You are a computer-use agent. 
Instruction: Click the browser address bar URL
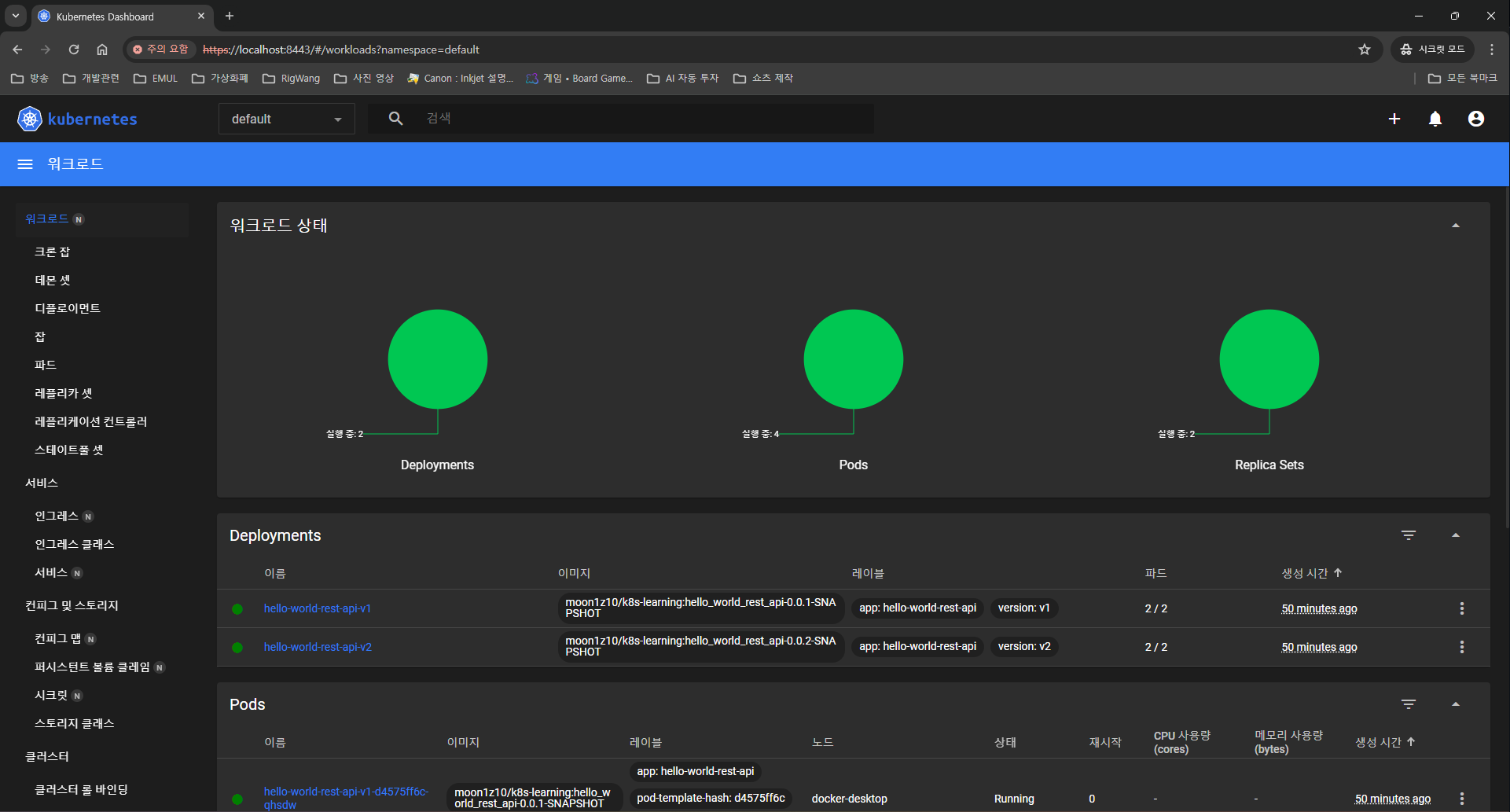341,50
